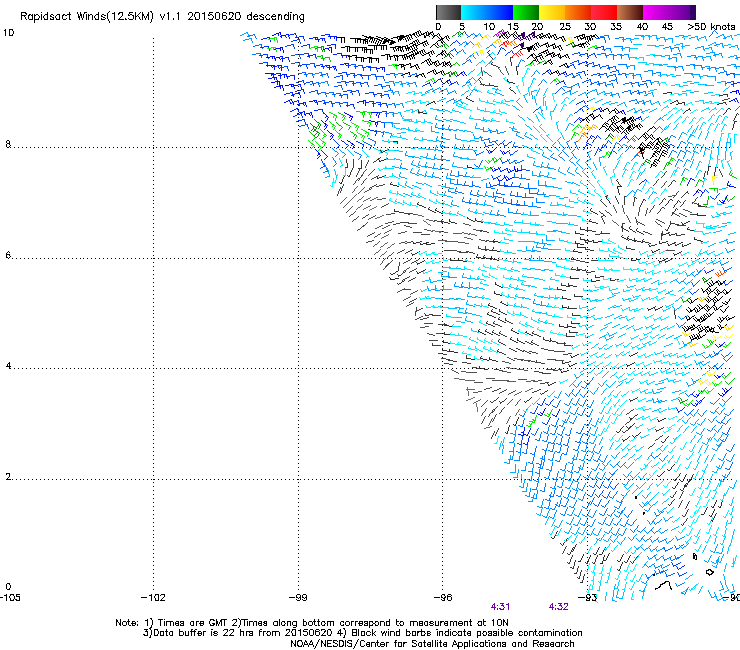This screenshot has width=740, height=650.
Task: Click the red 30-35 knots legend swatch
Action: (604, 12)
